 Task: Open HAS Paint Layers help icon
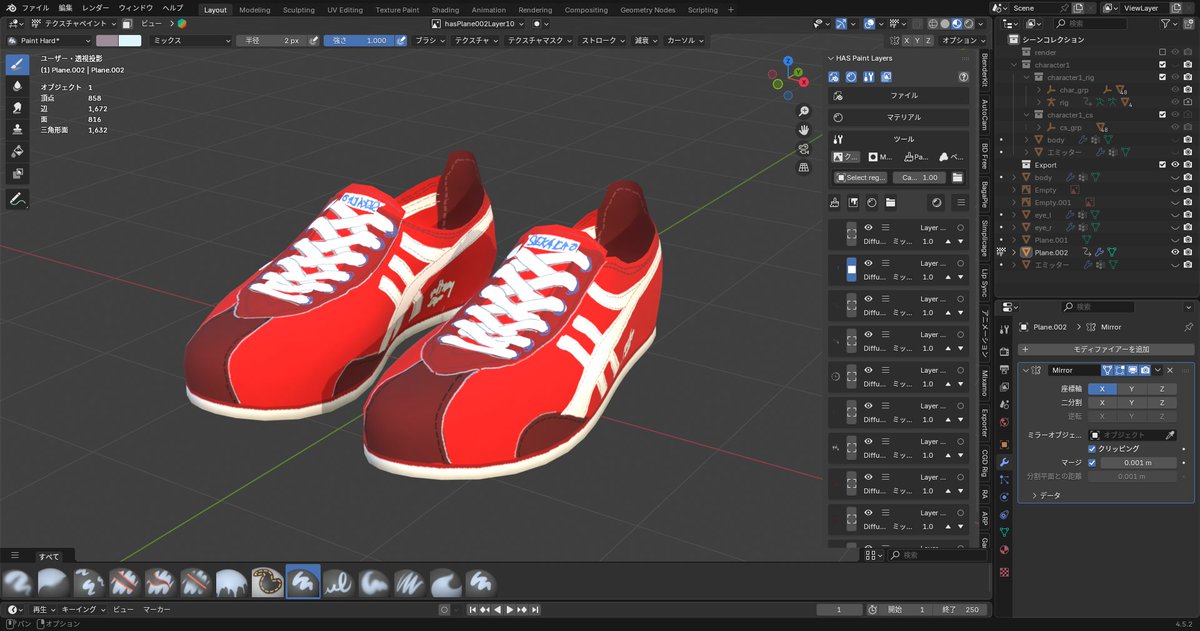tap(963, 76)
